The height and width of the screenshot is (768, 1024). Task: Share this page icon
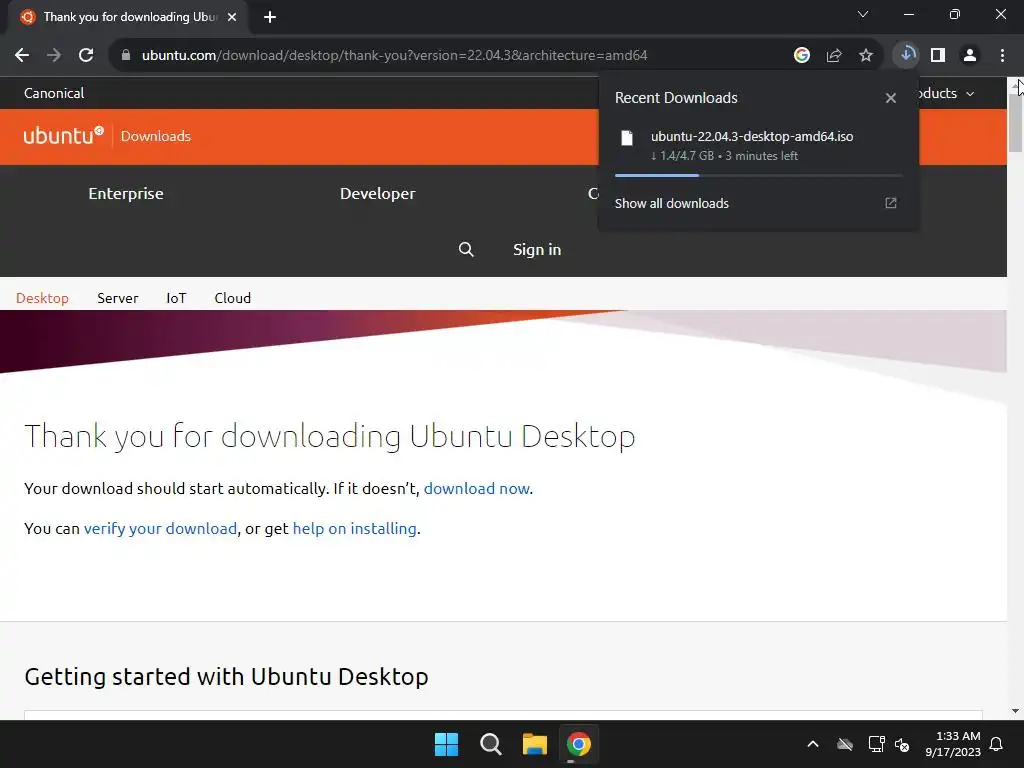tap(834, 56)
